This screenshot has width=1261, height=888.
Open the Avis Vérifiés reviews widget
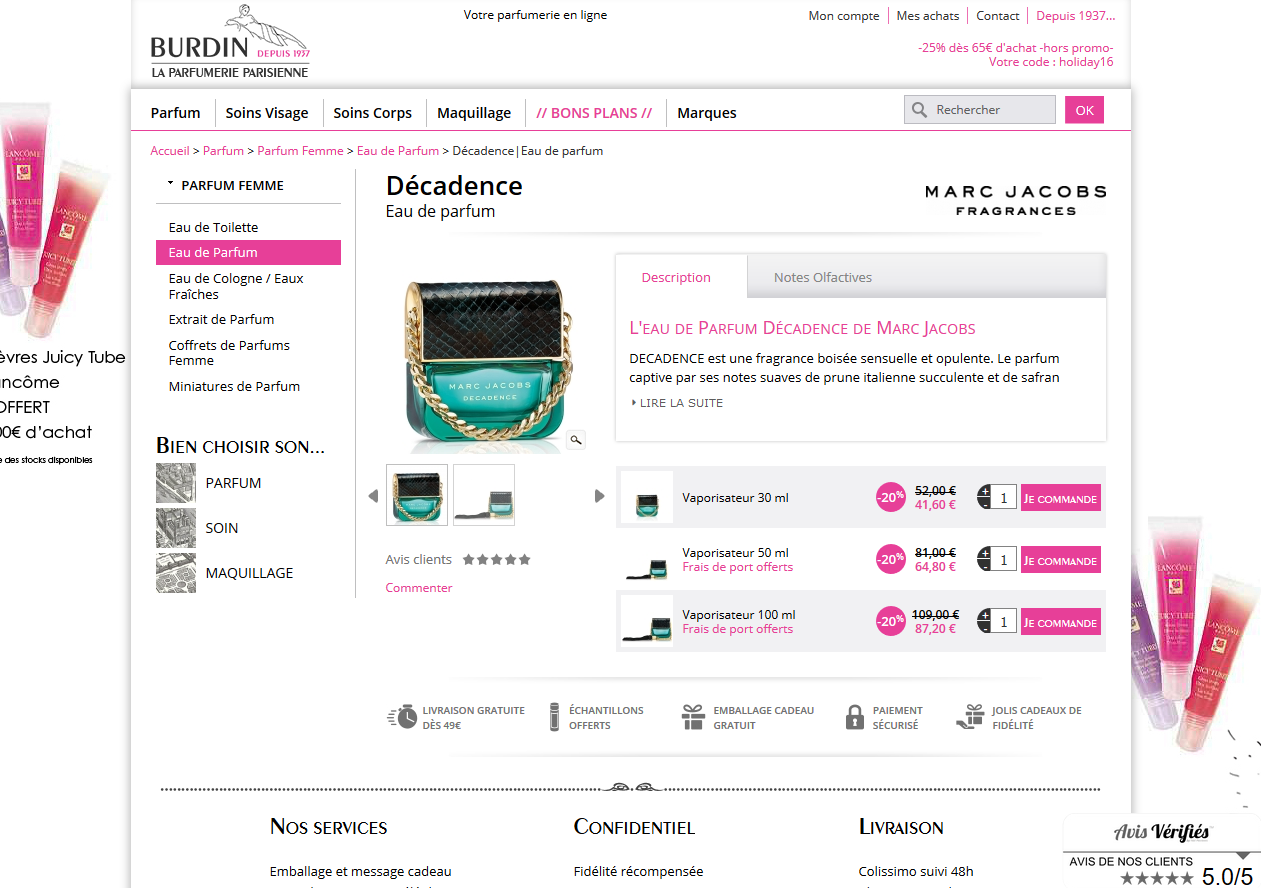pyautogui.click(x=1161, y=852)
